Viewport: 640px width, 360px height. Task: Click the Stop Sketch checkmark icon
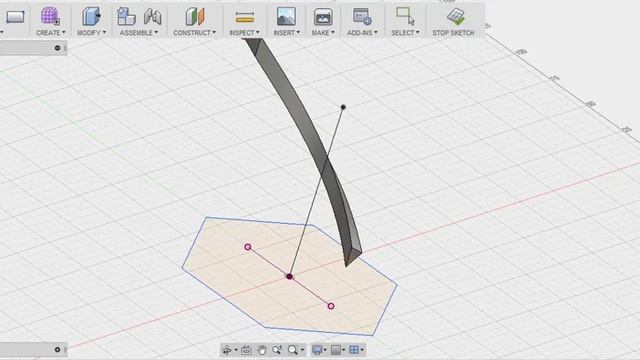click(x=456, y=16)
